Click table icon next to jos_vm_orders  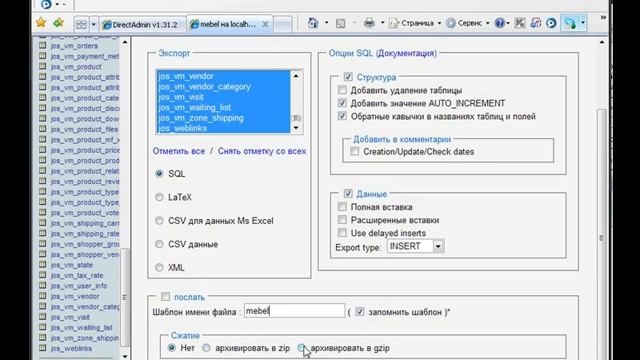pyautogui.click(x=42, y=46)
